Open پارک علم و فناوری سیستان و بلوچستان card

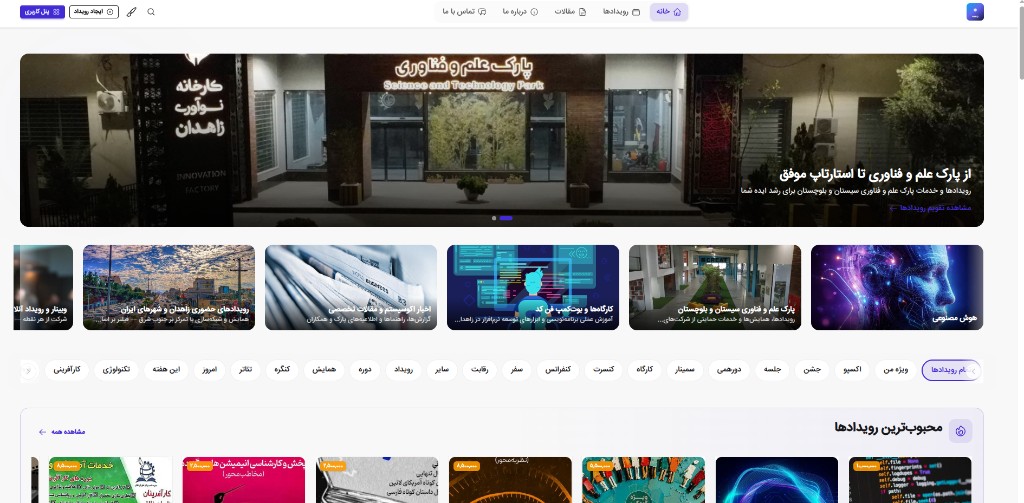tap(715, 287)
